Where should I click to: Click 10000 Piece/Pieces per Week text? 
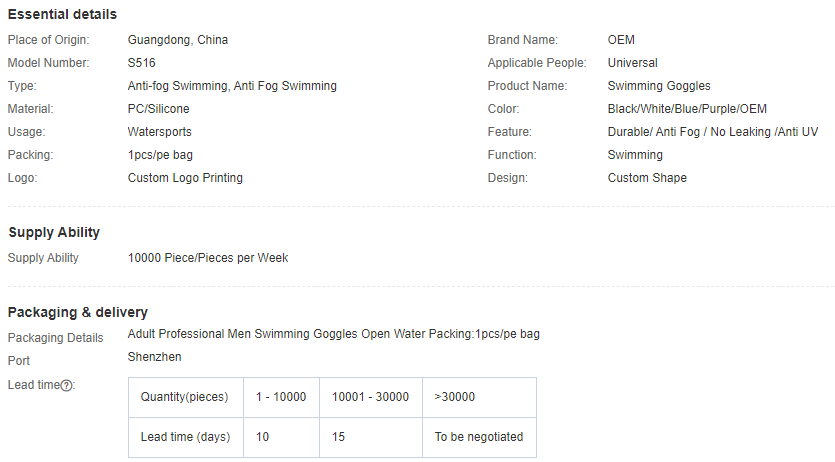pyautogui.click(x=208, y=258)
